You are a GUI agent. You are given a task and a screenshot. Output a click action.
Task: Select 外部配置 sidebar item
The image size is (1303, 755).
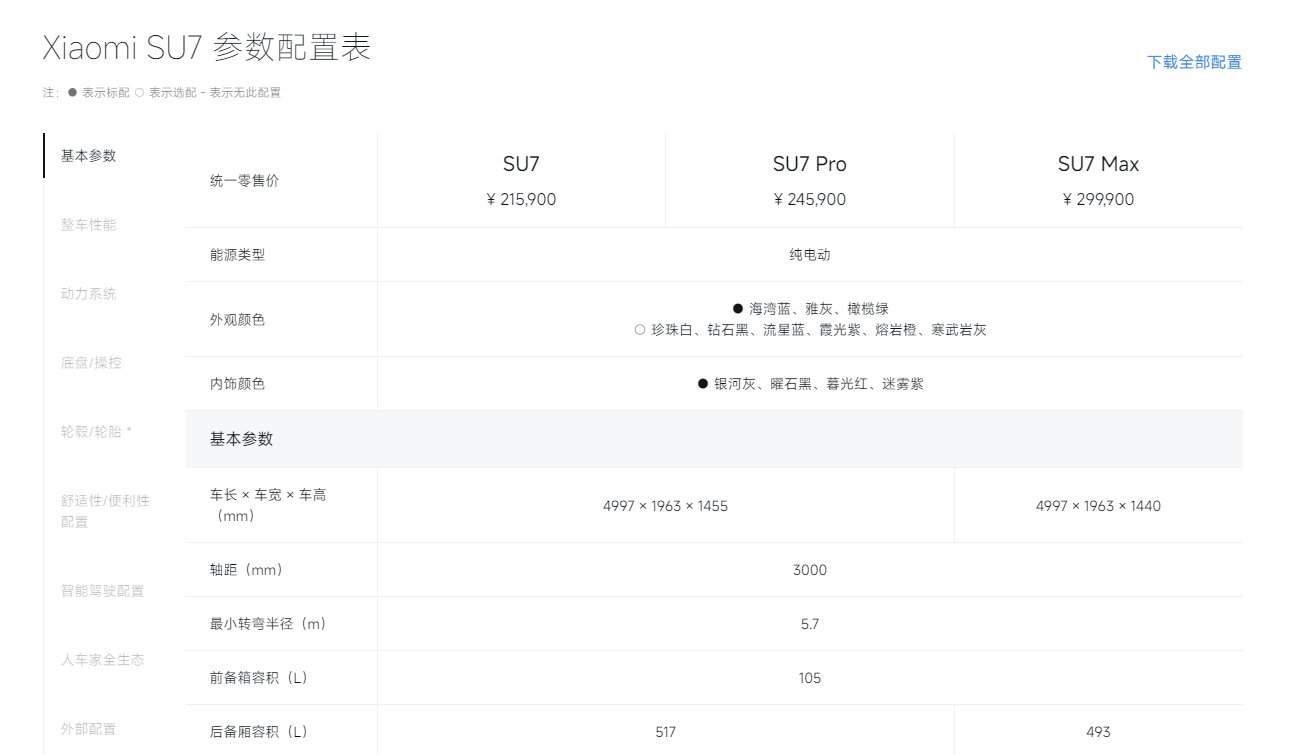point(89,728)
